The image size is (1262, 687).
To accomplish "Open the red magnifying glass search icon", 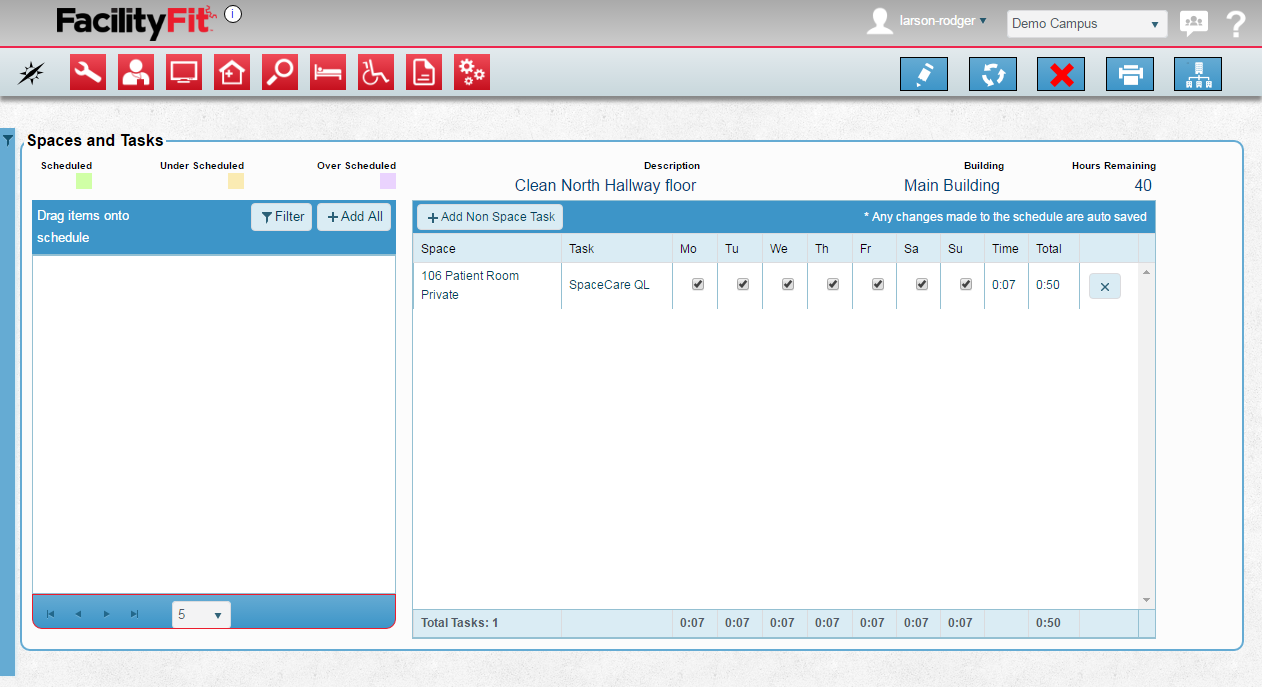I will click(280, 73).
